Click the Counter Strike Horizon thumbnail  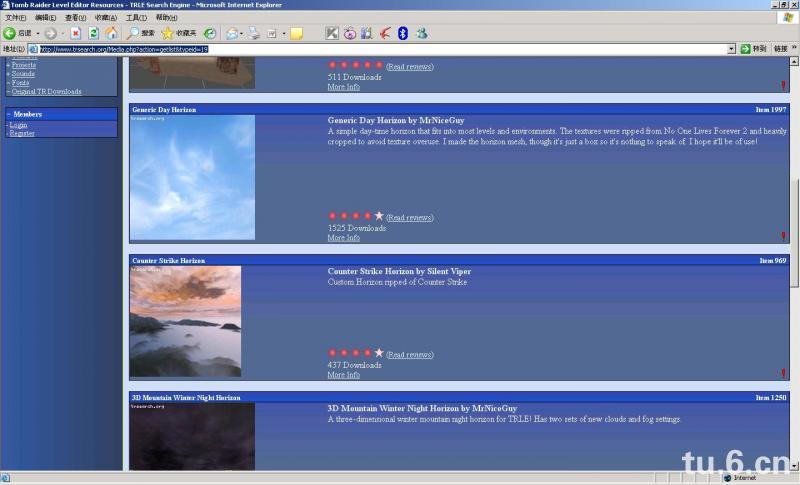[x=185, y=321]
